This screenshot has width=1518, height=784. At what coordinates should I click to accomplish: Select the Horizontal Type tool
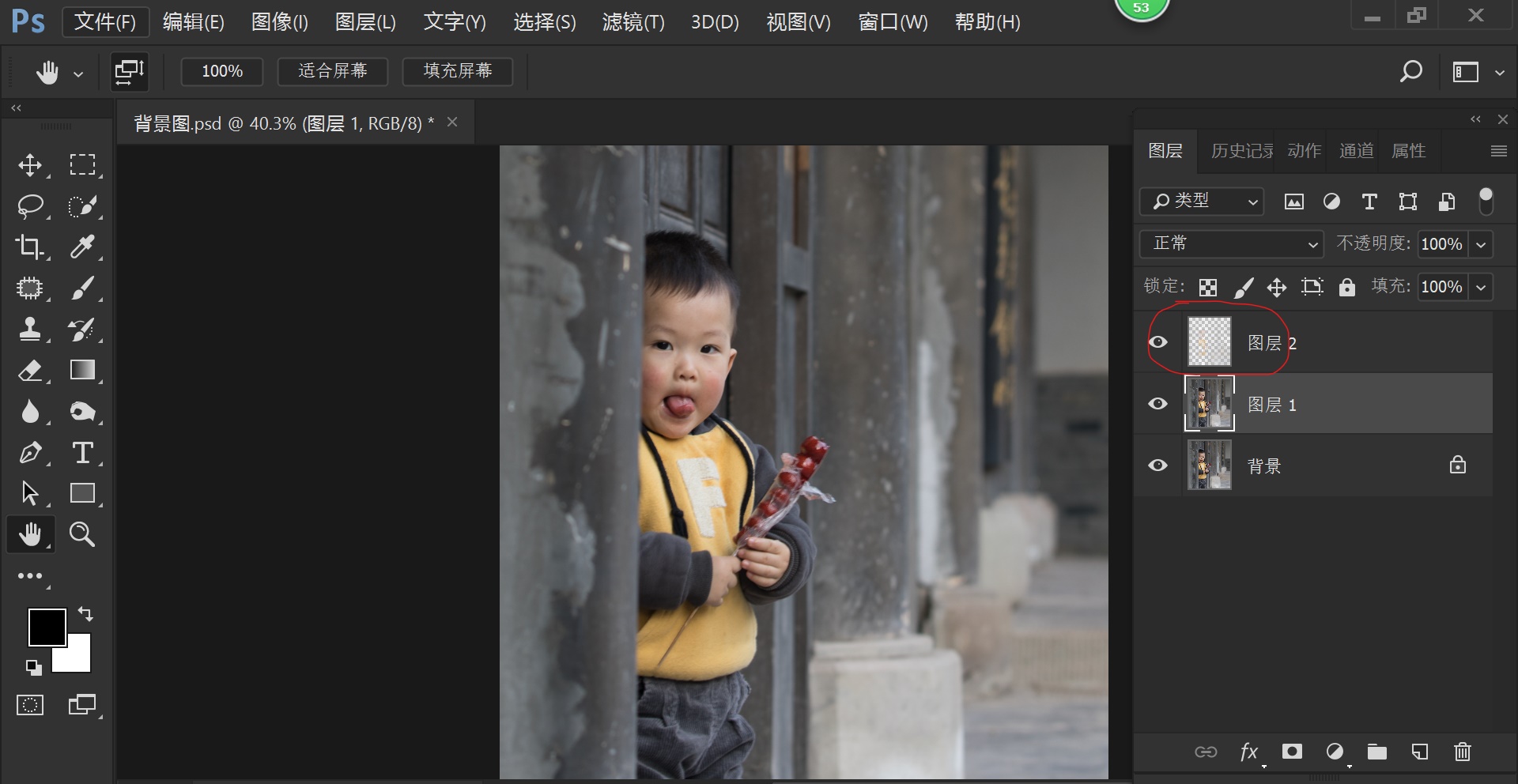[x=82, y=453]
